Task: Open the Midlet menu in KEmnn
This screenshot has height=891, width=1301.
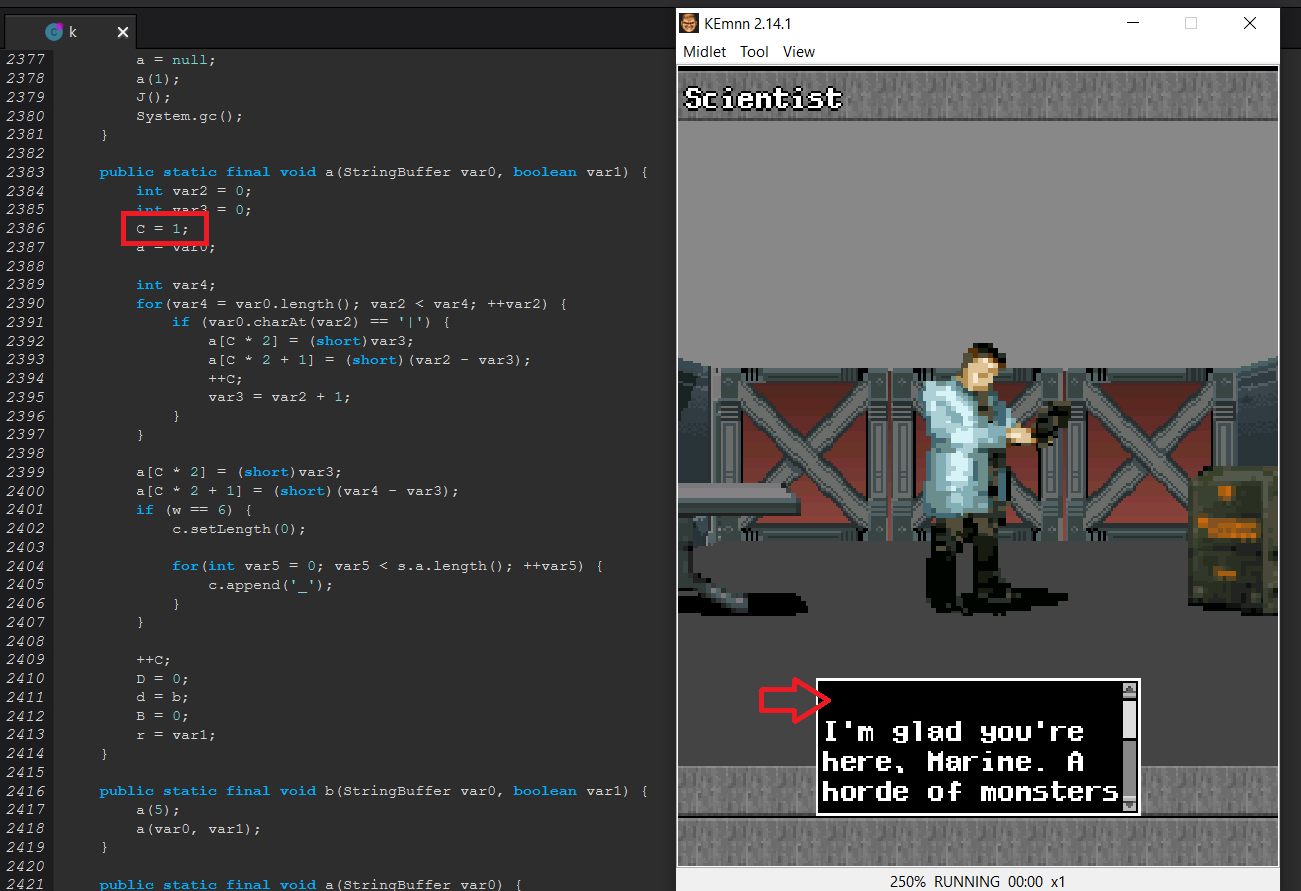Action: tap(704, 52)
